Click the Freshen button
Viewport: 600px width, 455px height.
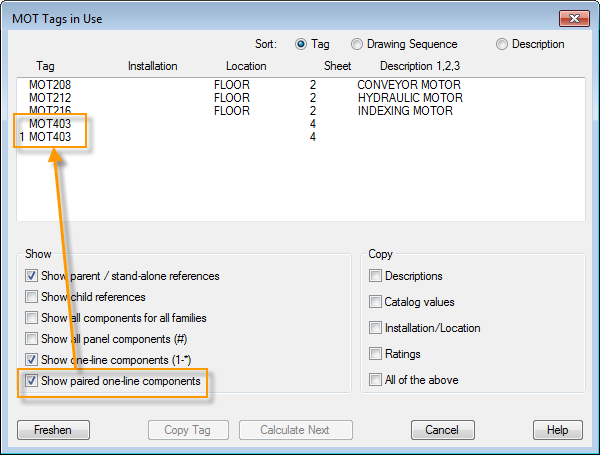pos(53,430)
